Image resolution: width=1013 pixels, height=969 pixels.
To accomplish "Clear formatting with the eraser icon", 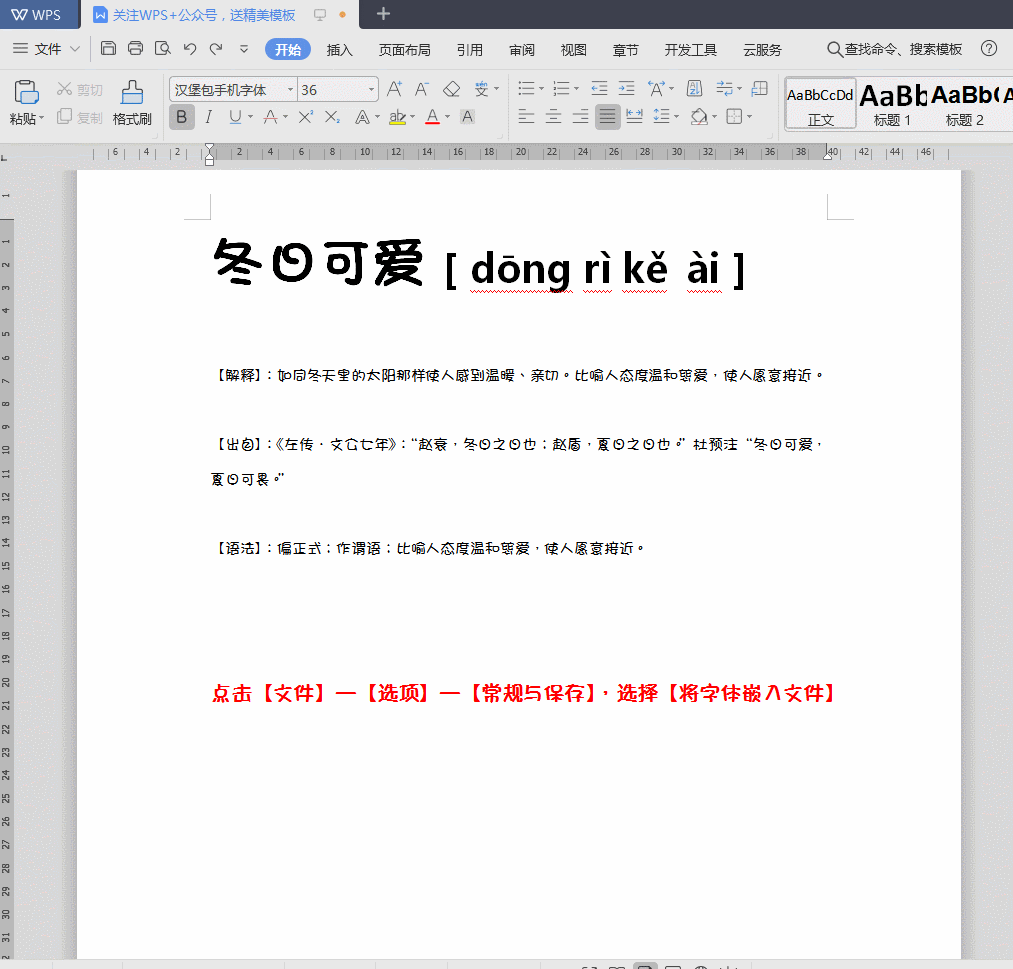I will (x=452, y=89).
